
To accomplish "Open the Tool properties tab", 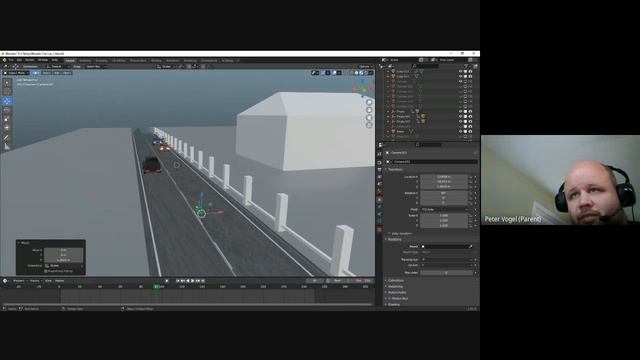I will [x=379, y=154].
